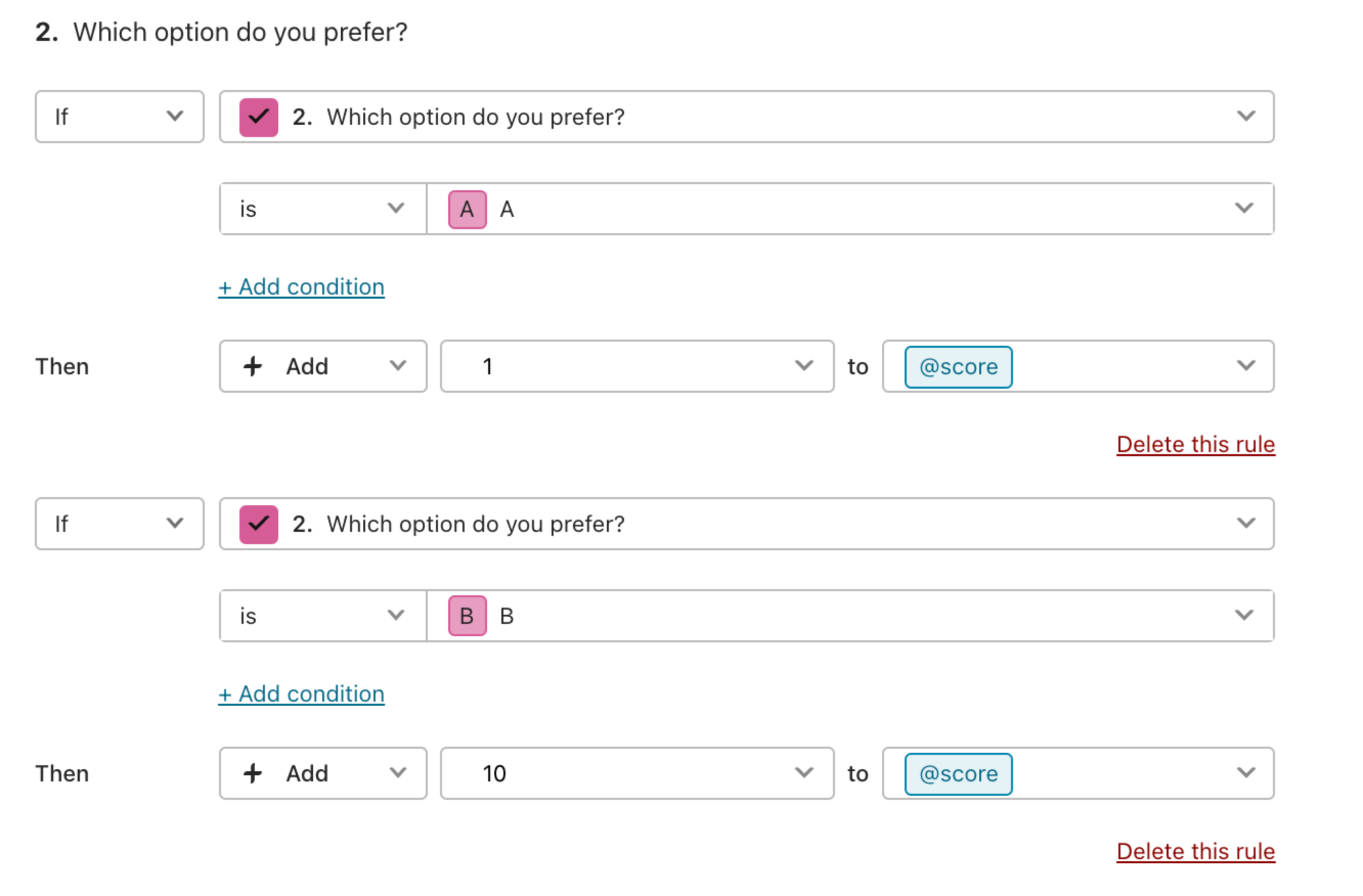Click Add condition under the first rule
The height and width of the screenshot is (896, 1363).
[x=301, y=286]
